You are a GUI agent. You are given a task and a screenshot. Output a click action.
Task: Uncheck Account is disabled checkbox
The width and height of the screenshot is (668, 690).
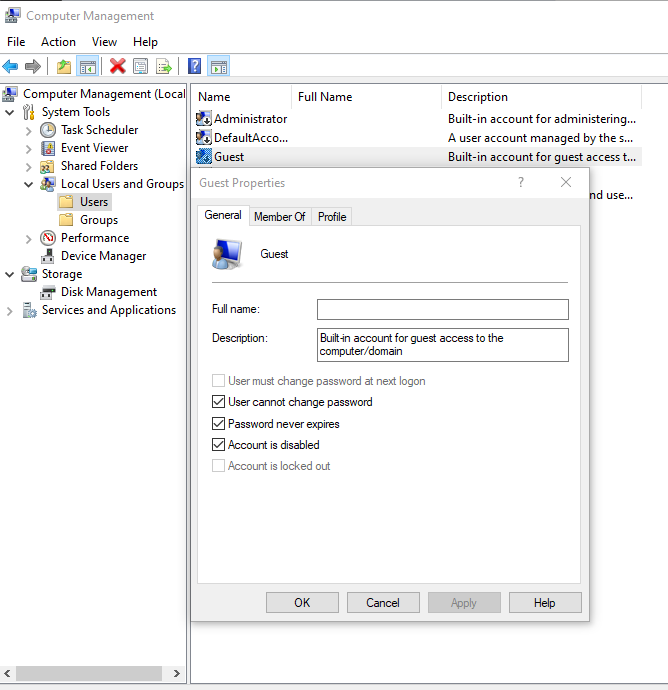tap(218, 444)
